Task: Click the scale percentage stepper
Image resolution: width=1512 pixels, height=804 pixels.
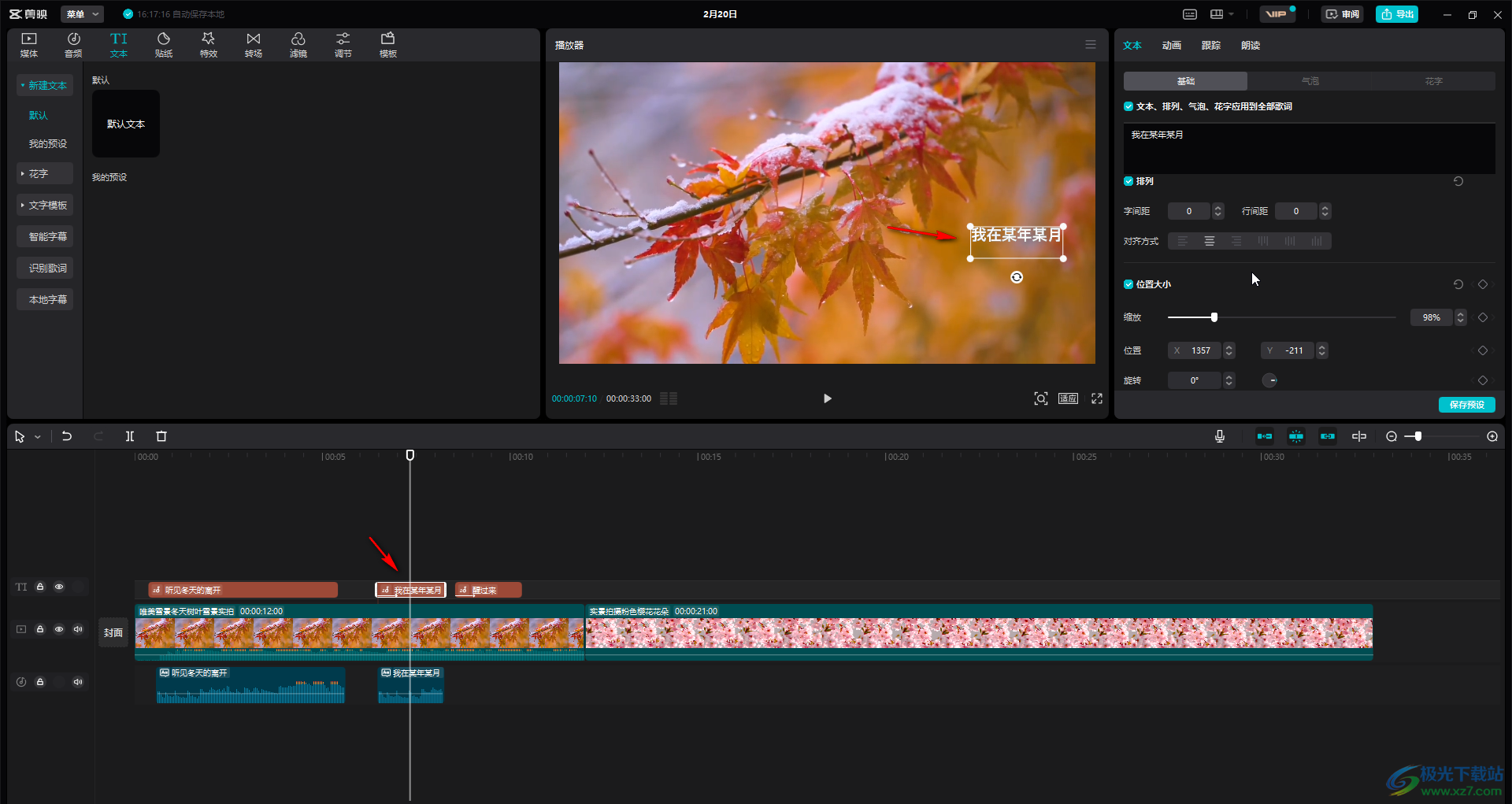Action: (x=1461, y=317)
